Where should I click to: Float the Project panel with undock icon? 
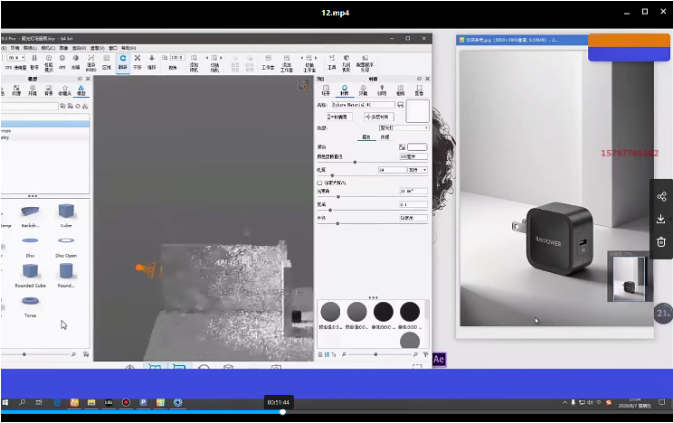coord(419,79)
